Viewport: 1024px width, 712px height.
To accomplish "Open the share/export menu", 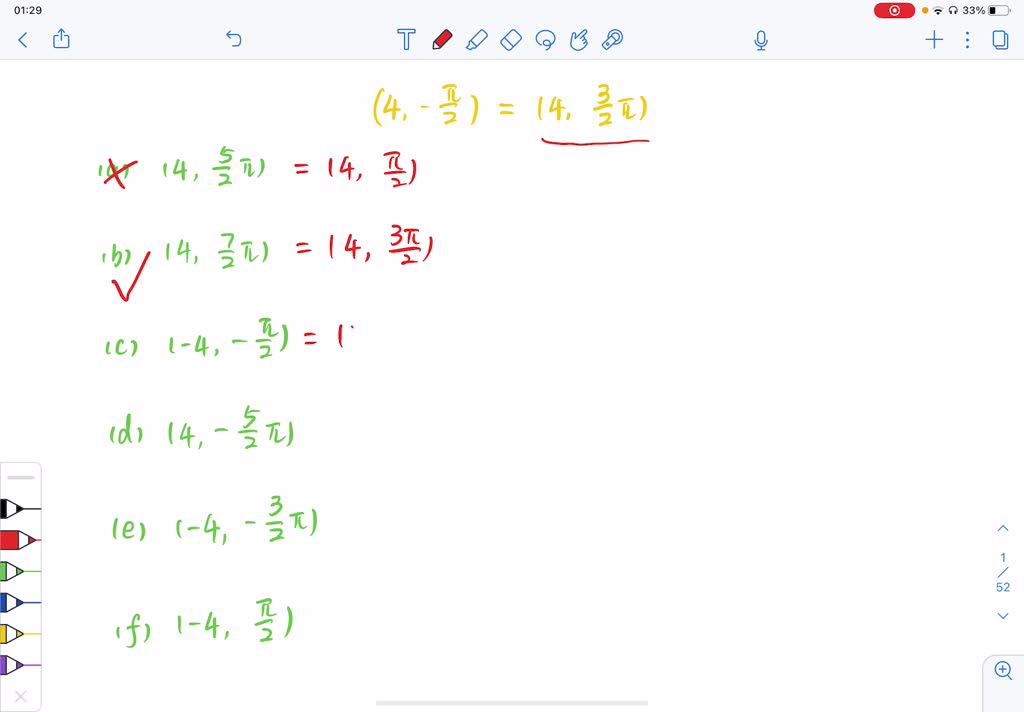I will 61,39.
